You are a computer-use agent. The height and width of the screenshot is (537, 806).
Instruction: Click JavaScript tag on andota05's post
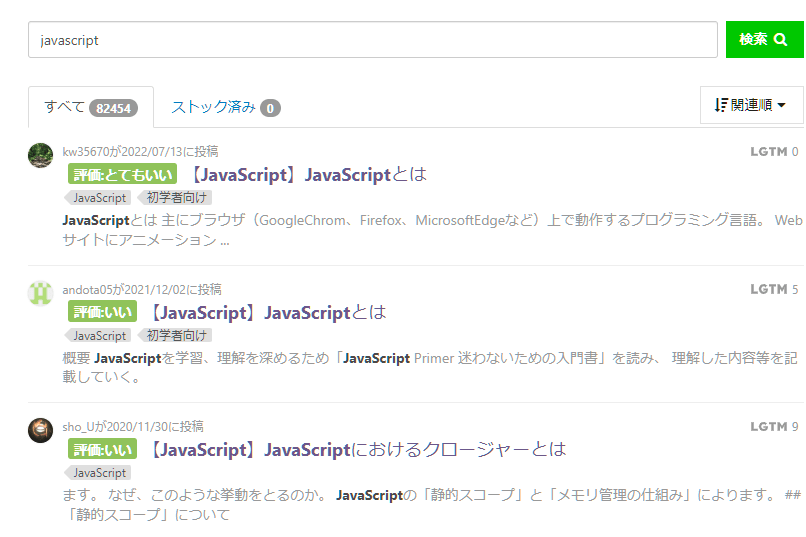[98, 336]
